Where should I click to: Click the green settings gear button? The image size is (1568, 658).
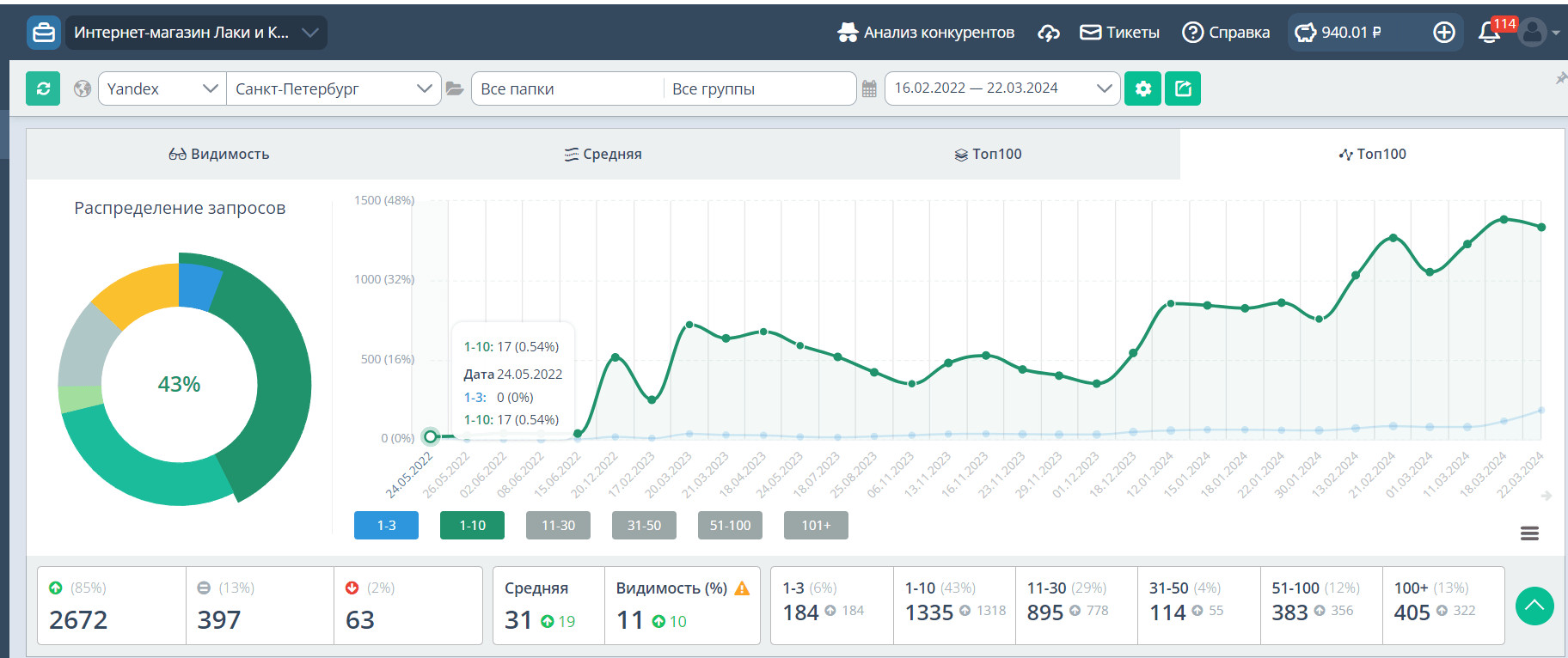pyautogui.click(x=1142, y=88)
